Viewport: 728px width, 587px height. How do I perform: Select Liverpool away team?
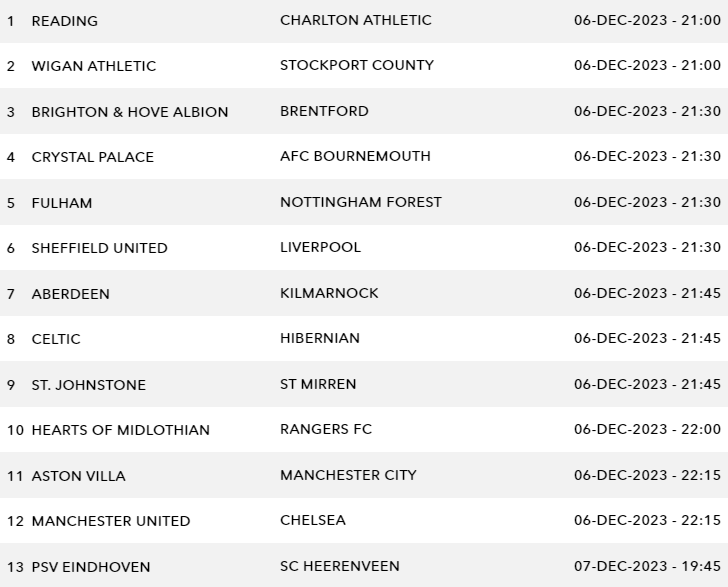tap(320, 247)
